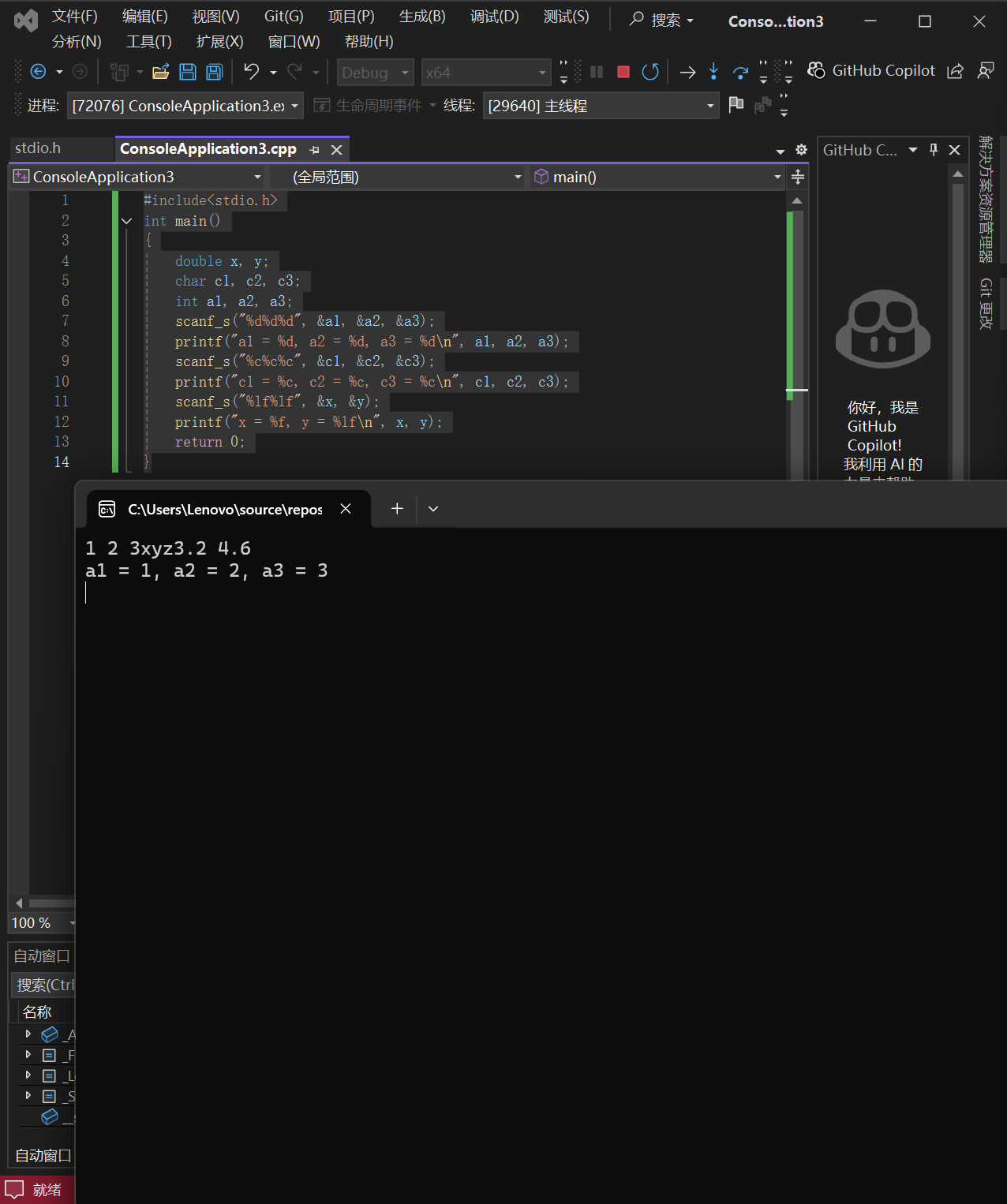Pin the ConsoleApplication3.cpp tab
The height and width of the screenshot is (1204, 1007).
[314, 149]
